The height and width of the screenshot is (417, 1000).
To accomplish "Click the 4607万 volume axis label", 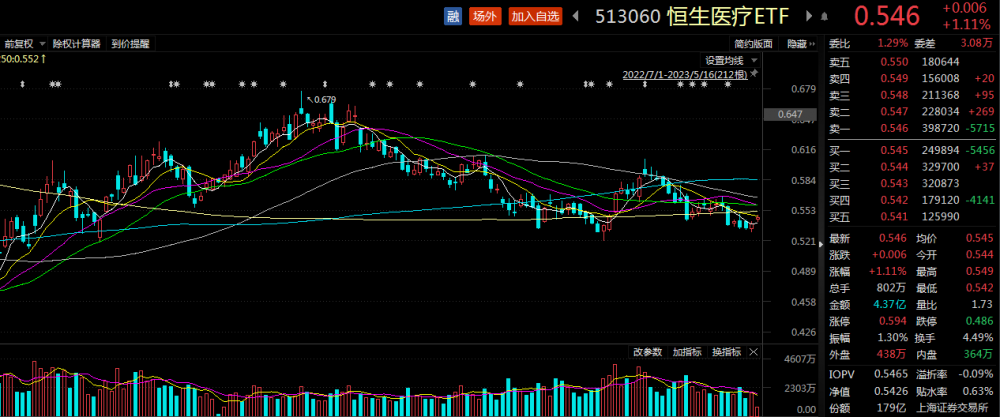I will pos(800,360).
